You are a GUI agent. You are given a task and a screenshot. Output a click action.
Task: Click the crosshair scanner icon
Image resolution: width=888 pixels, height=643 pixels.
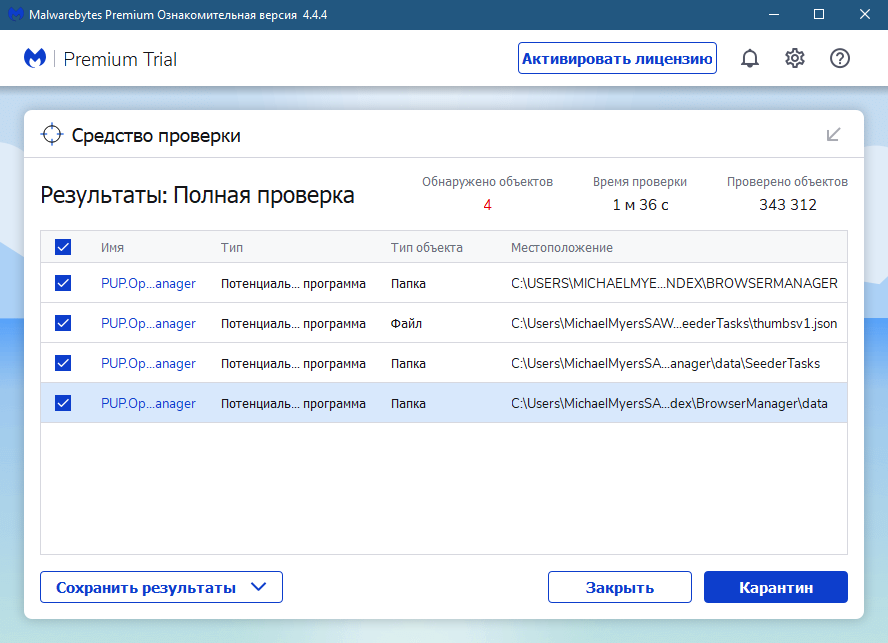point(52,135)
